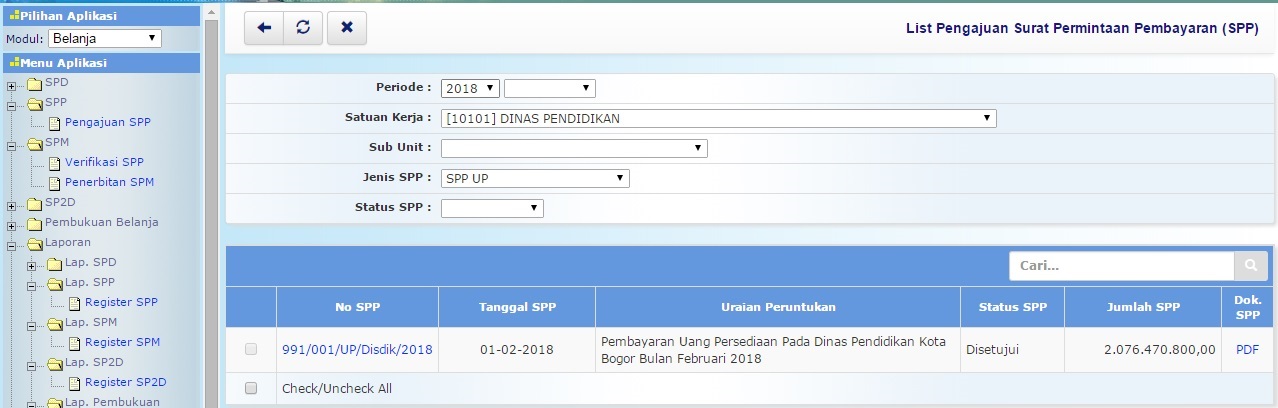Click the Pembukuan Belanja folder icon

(35, 223)
